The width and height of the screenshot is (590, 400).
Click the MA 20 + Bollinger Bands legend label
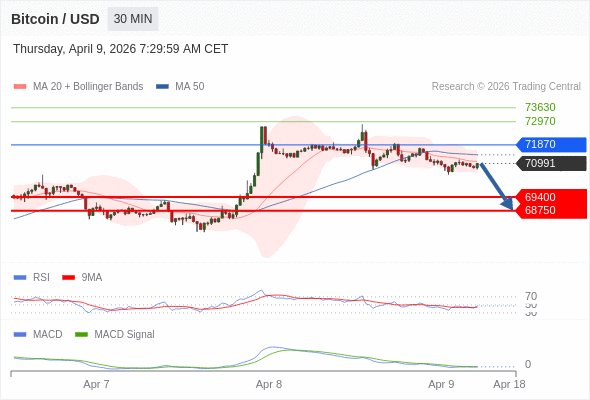[88, 87]
